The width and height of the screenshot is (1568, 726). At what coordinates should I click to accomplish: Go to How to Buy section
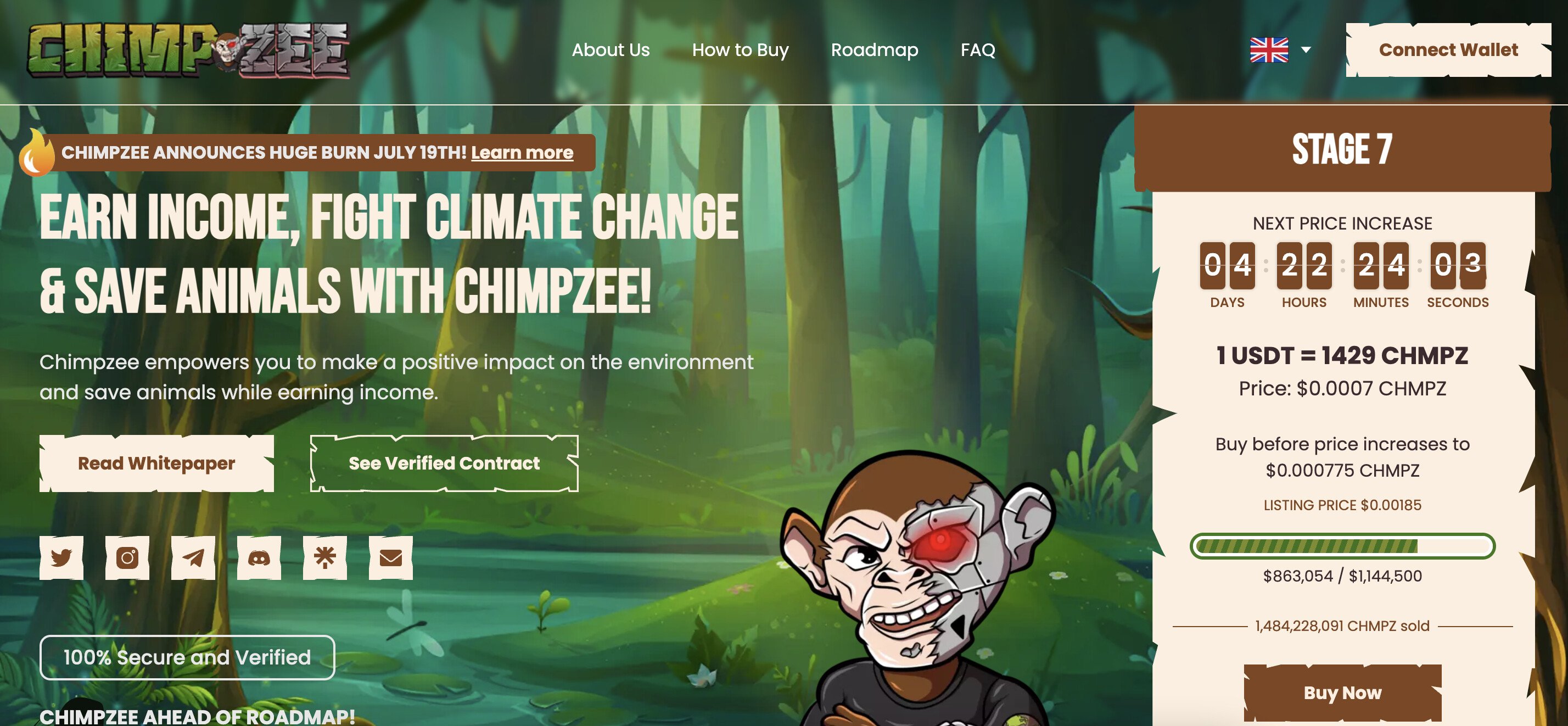(x=740, y=50)
